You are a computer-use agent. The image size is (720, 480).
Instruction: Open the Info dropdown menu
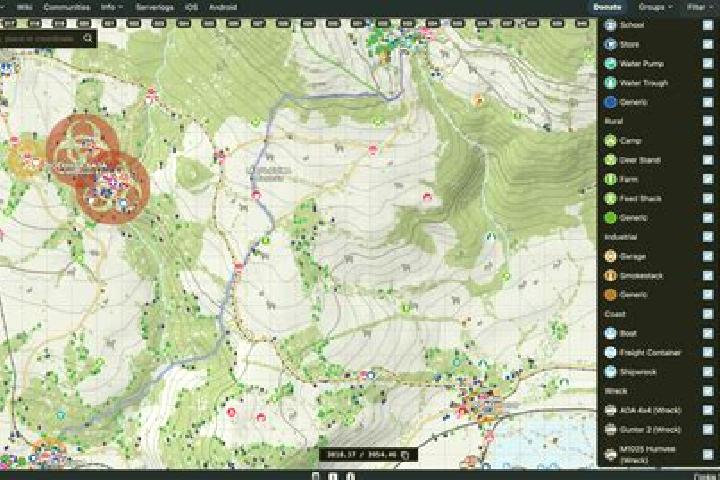pyautogui.click(x=112, y=7)
